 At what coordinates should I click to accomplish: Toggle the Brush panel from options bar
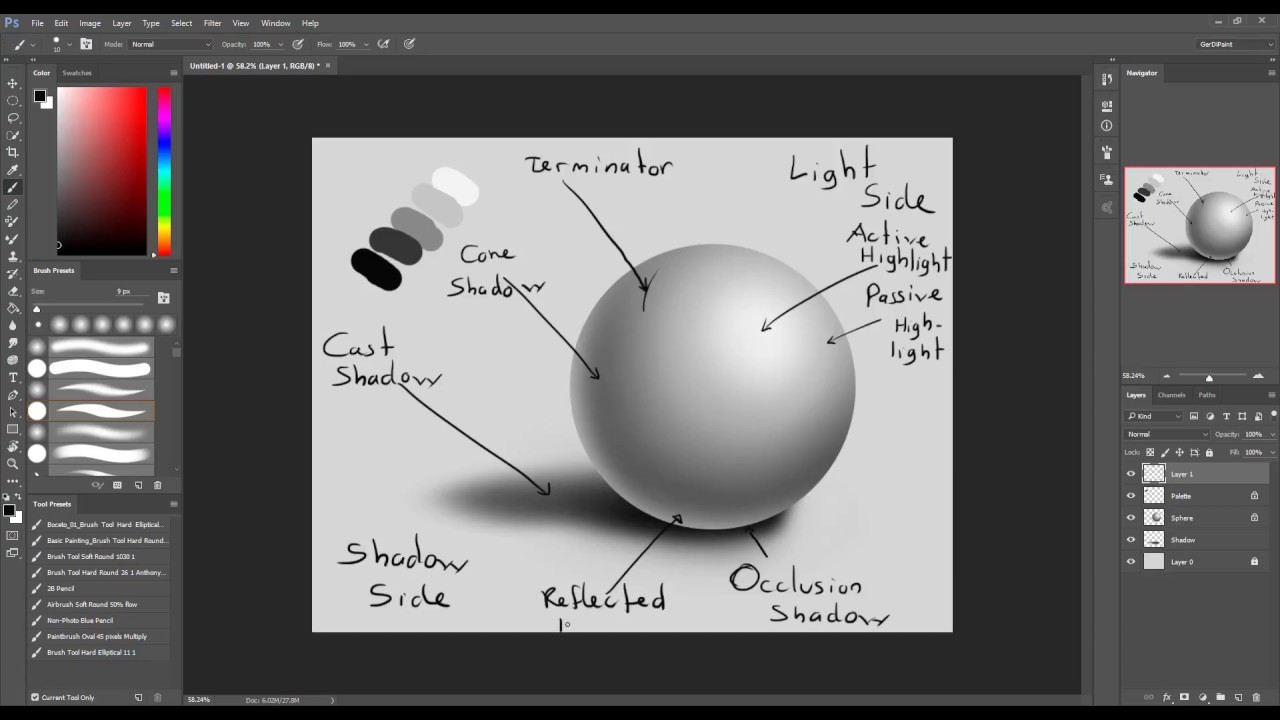[x=86, y=44]
